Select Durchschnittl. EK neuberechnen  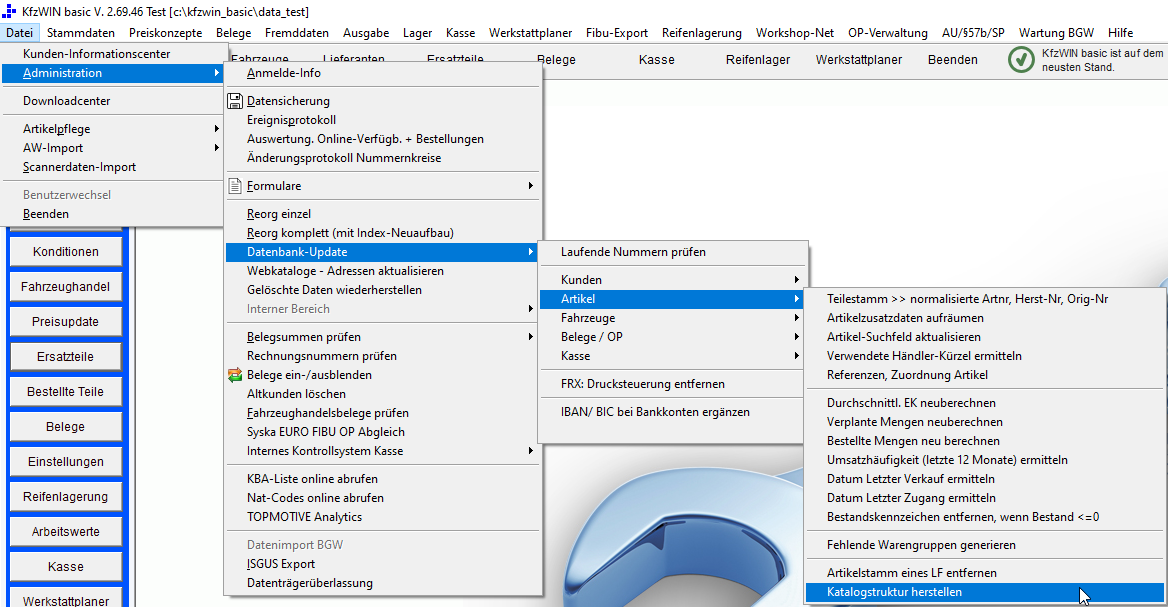point(985,403)
